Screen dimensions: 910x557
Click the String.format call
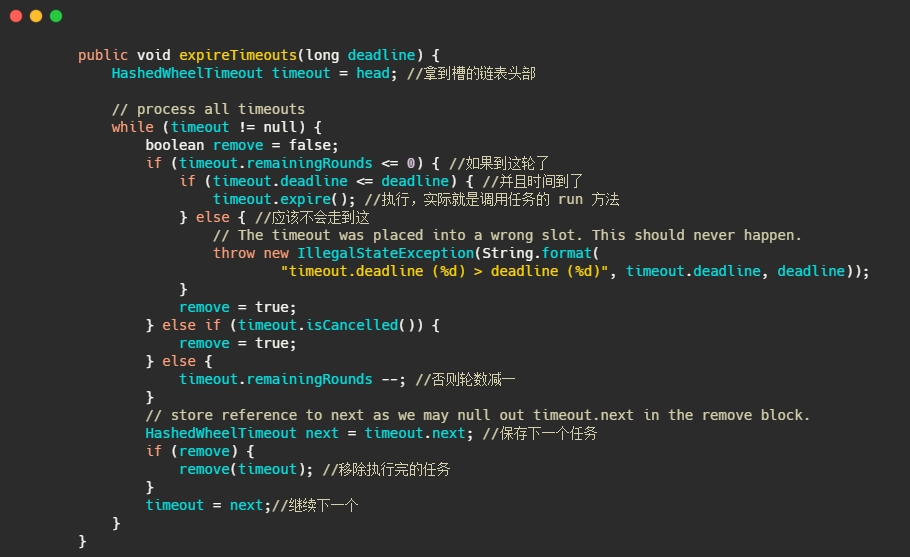541,253
